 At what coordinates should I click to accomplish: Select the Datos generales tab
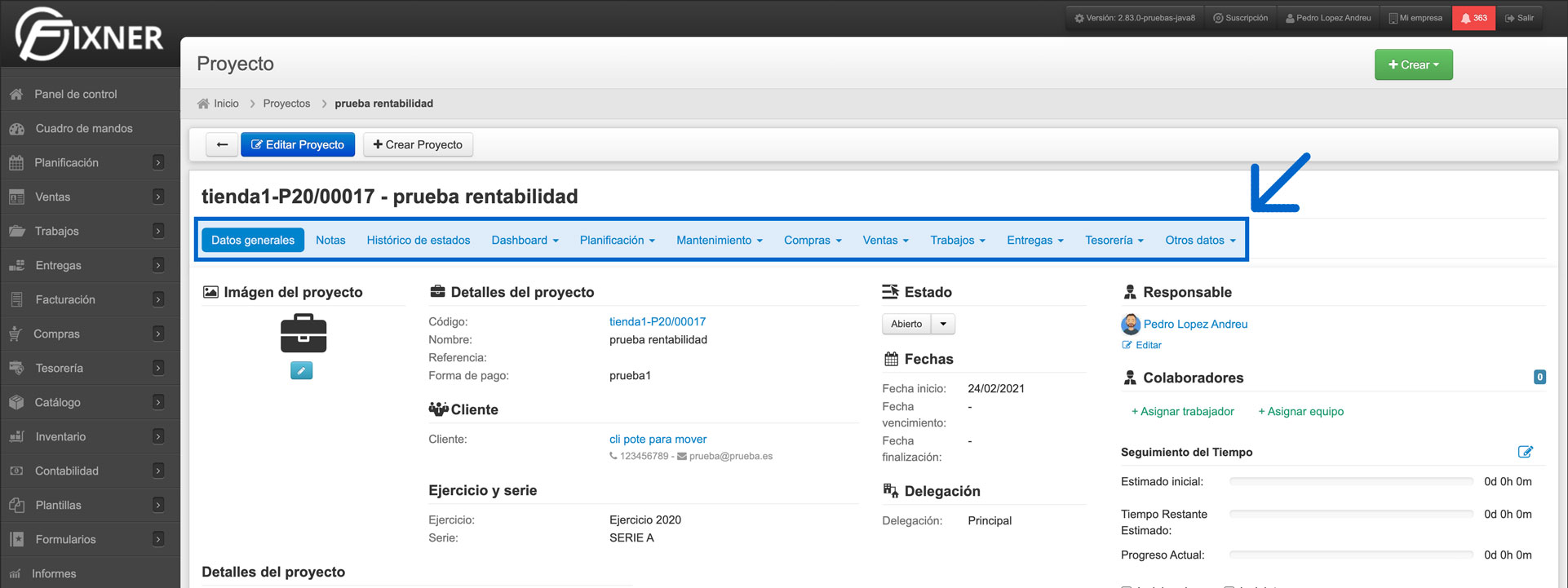(x=253, y=241)
